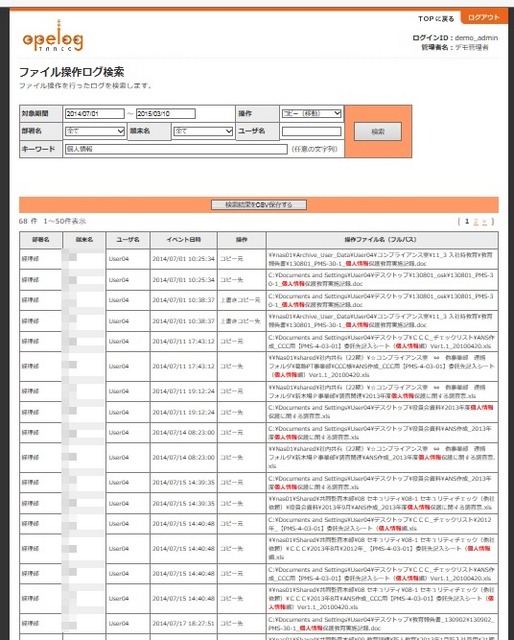Run the search with 検索 button
Image resolution: width=514 pixels, height=640 pixels.
click(378, 131)
